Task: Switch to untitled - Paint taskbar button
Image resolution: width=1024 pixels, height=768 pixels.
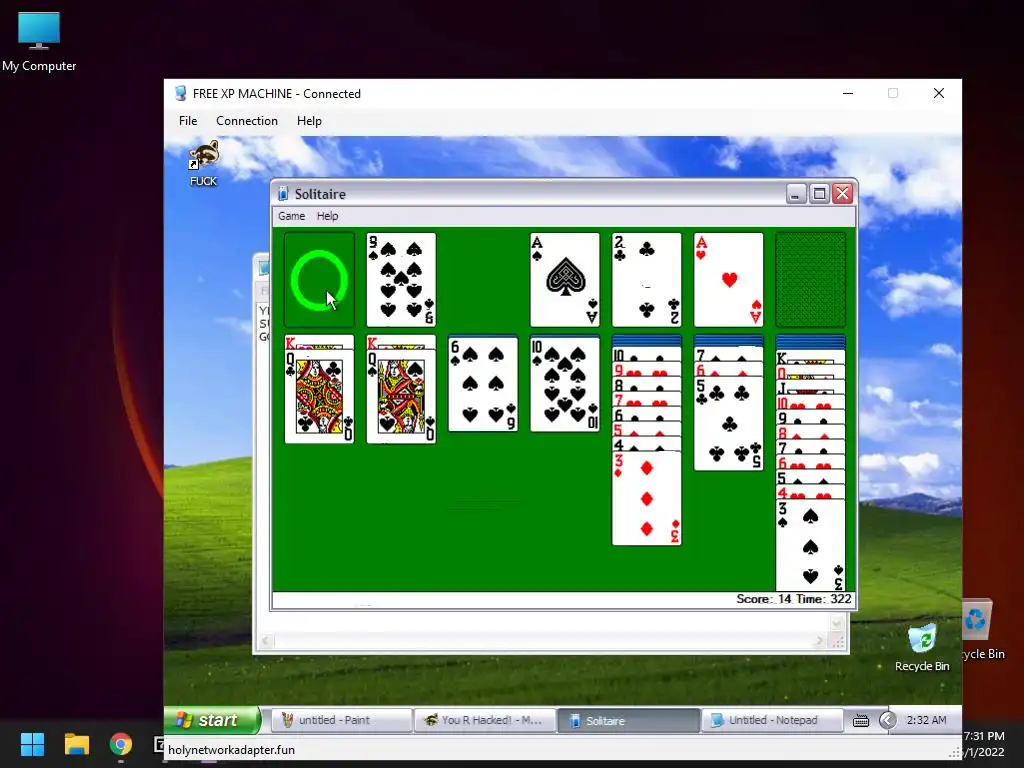Action: (341, 720)
